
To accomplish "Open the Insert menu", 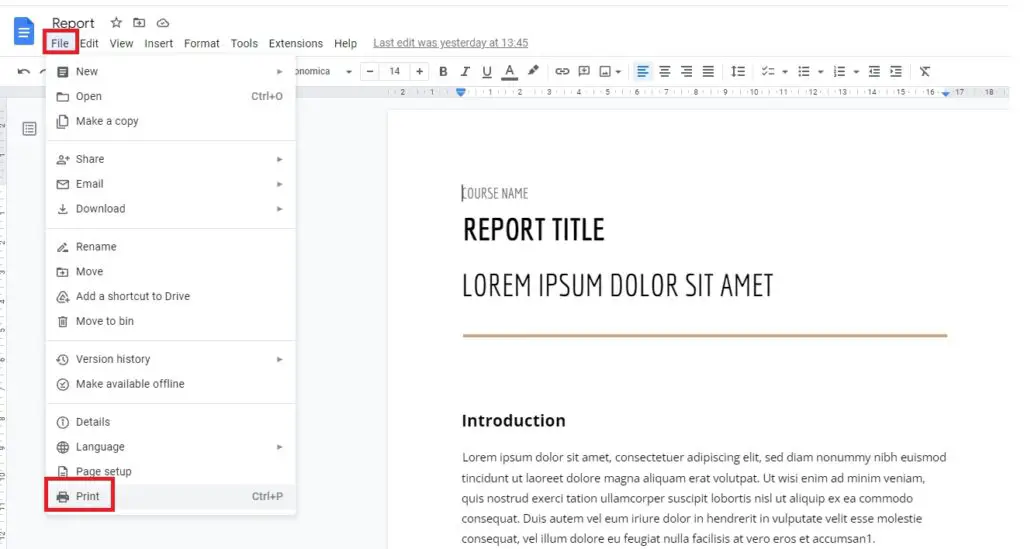I will coord(159,43).
